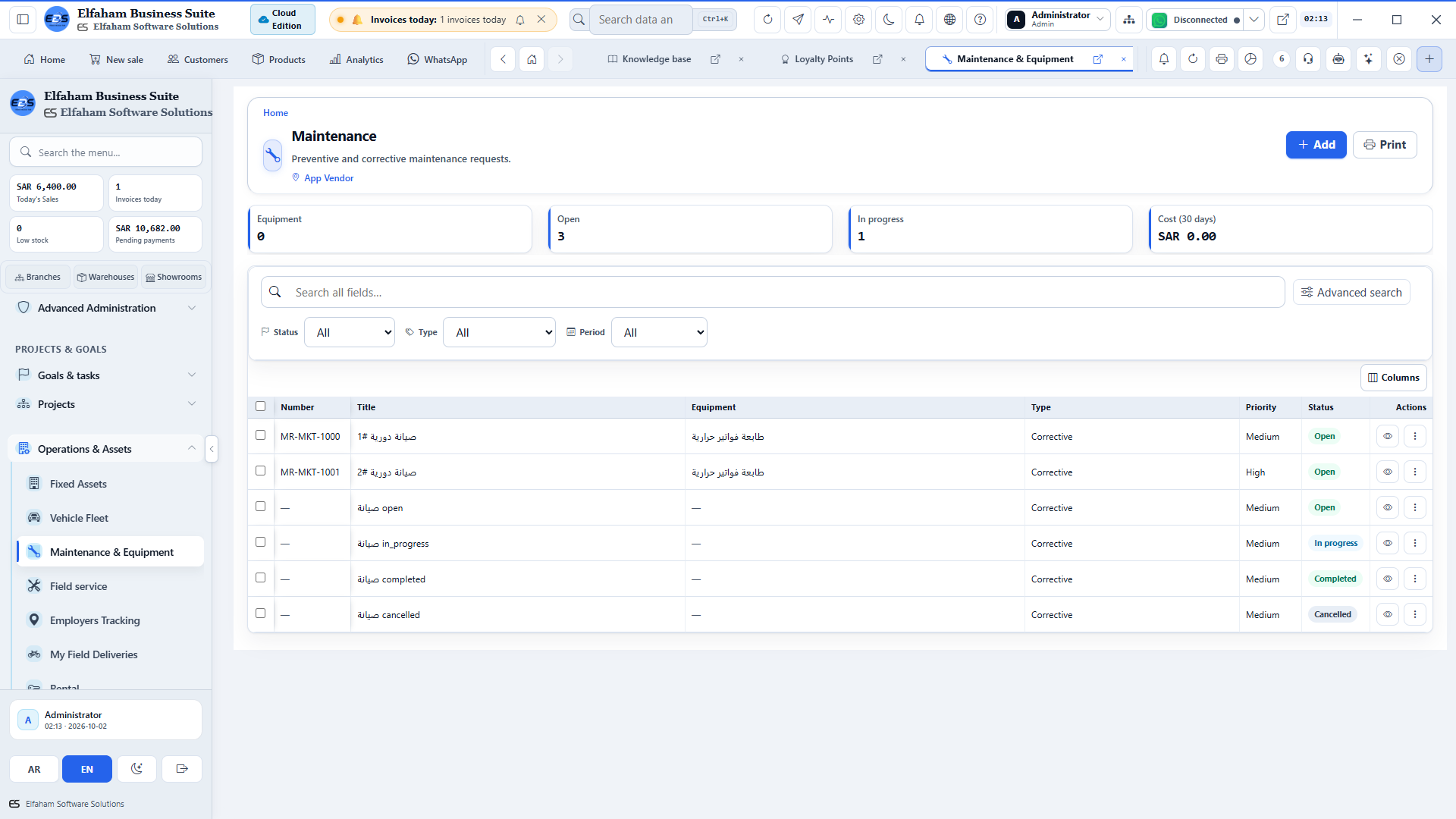Image resolution: width=1456 pixels, height=819 pixels.
Task: Open the headset support icon
Action: [x=1308, y=59]
